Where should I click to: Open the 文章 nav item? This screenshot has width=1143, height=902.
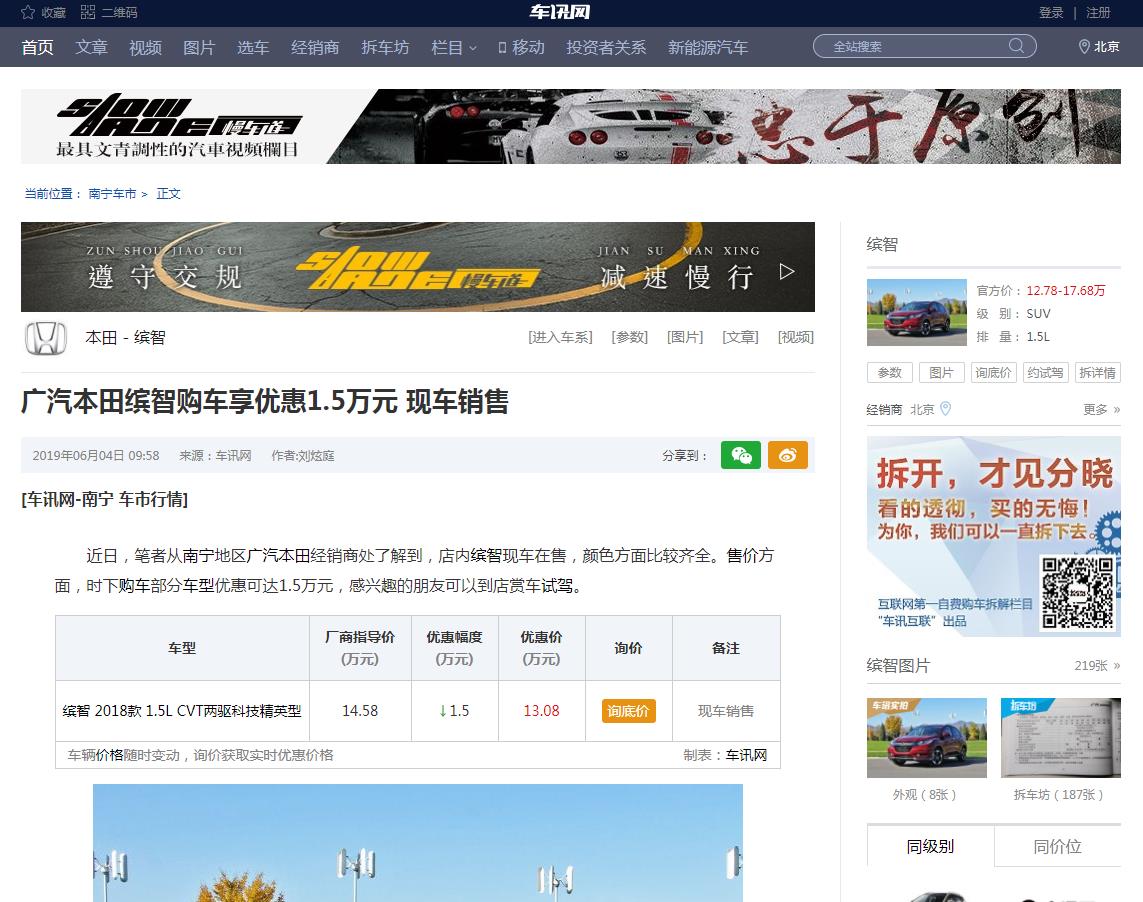coord(91,47)
